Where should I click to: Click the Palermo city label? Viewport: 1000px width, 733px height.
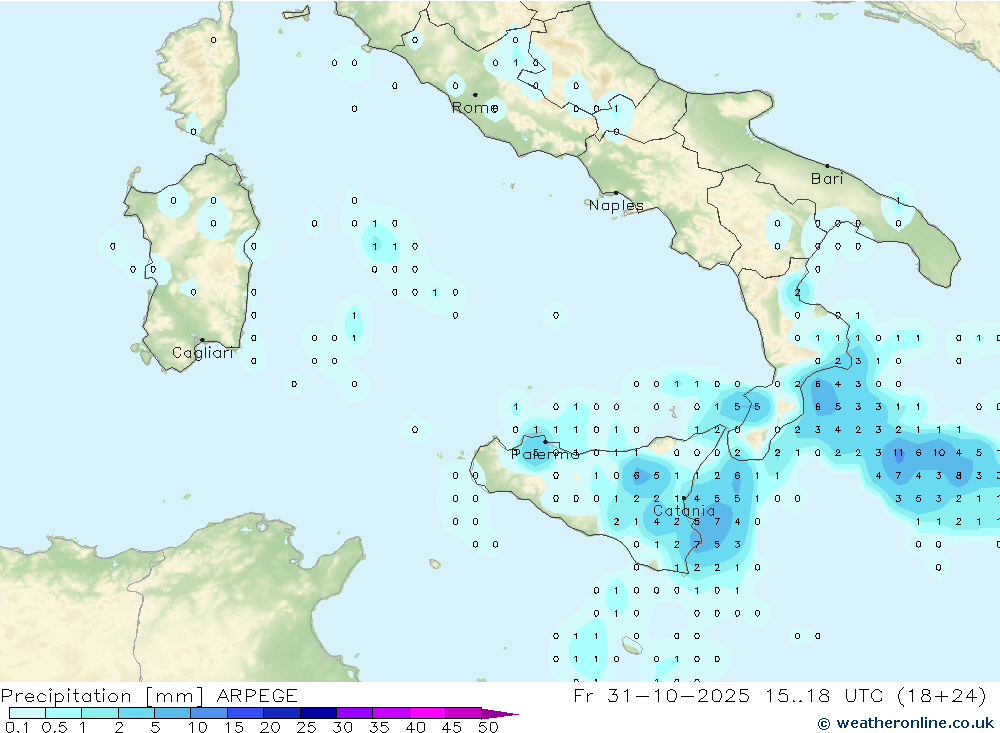click(x=545, y=454)
